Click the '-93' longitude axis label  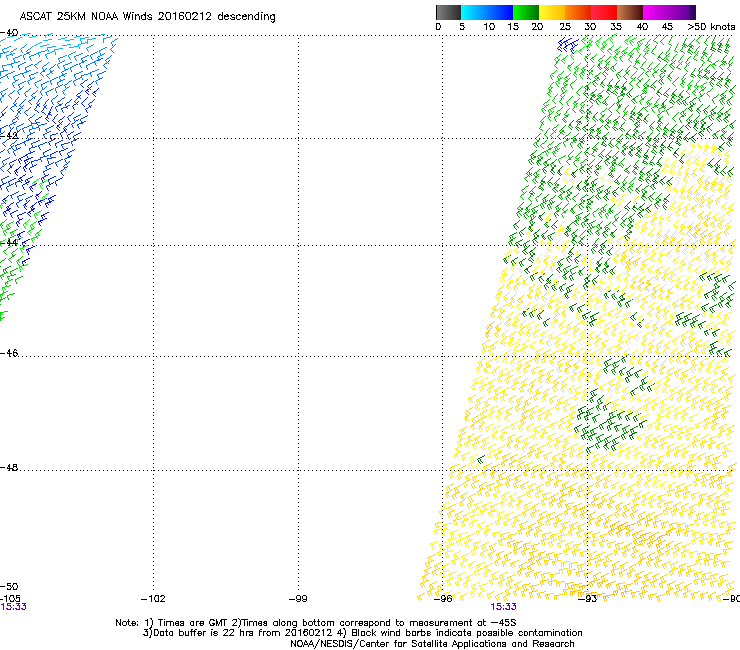coord(588,599)
